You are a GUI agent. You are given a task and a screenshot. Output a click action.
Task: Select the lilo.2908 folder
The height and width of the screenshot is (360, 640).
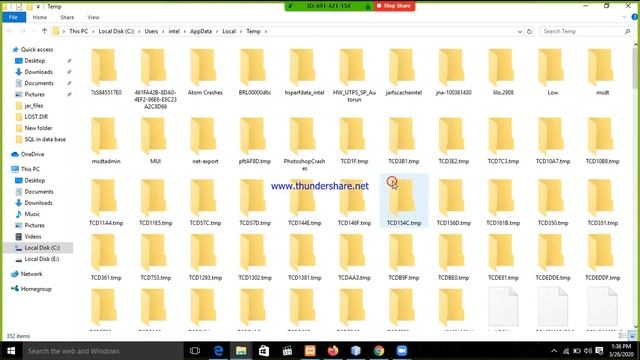503,72
